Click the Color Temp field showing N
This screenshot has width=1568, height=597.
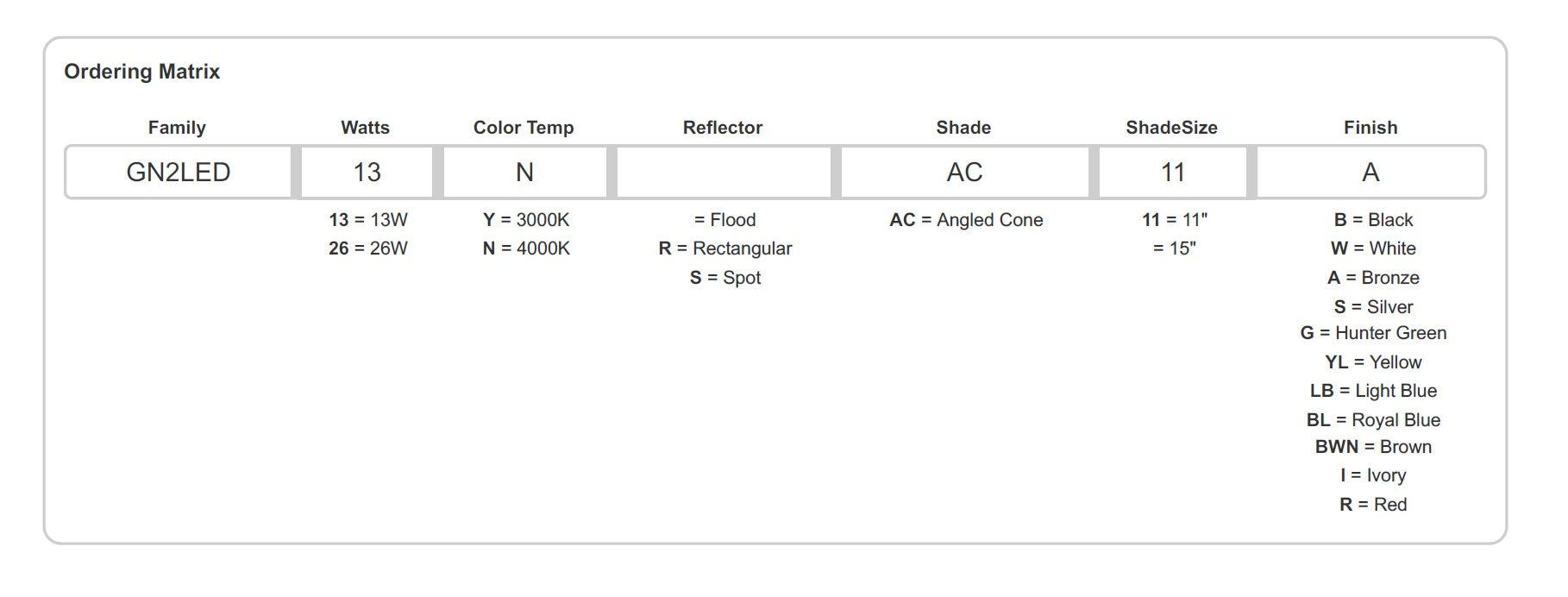coord(524,173)
